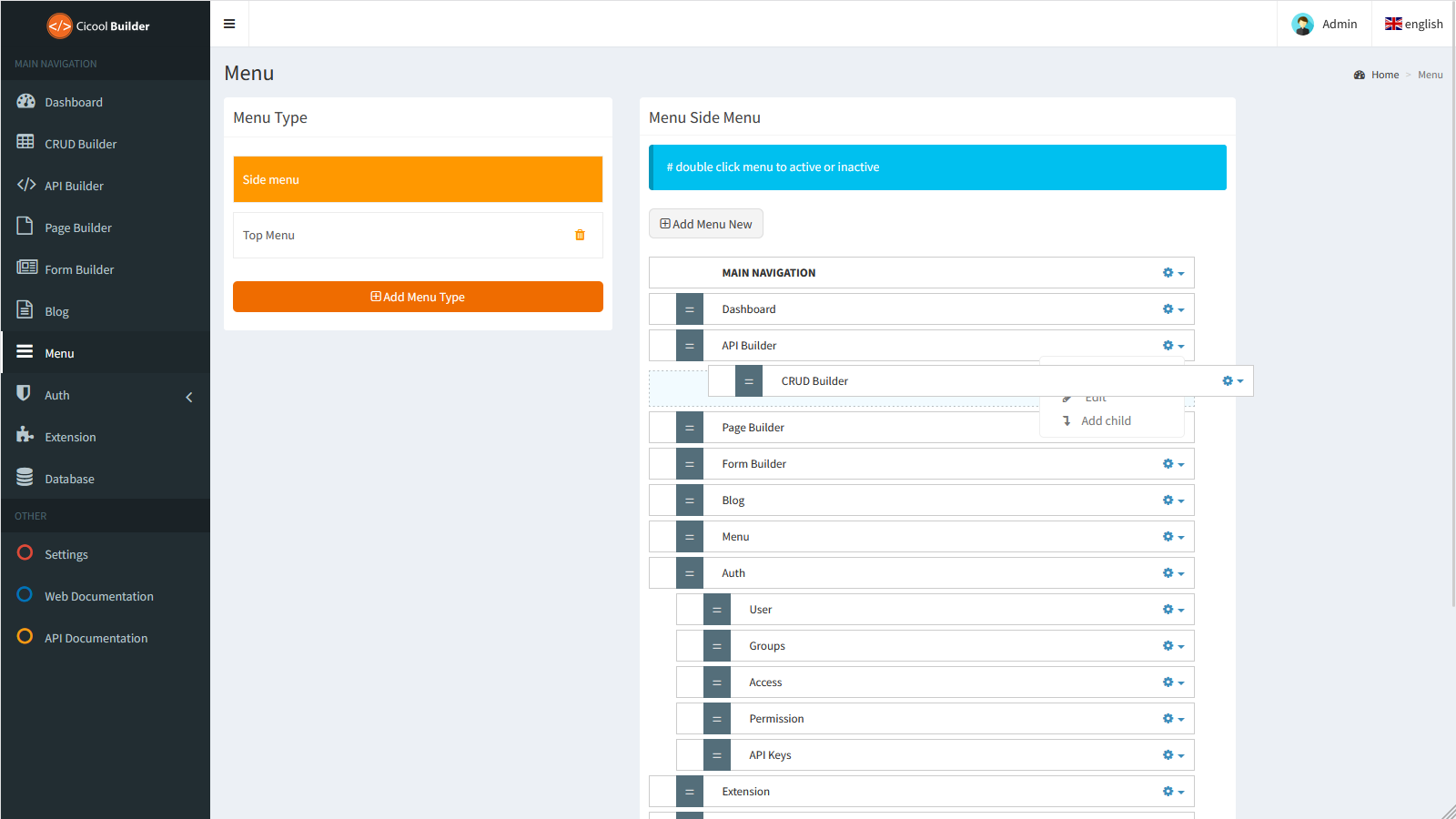Open Permission row gear dropdown
Screen dimensions: 1456x819
[1173, 719]
